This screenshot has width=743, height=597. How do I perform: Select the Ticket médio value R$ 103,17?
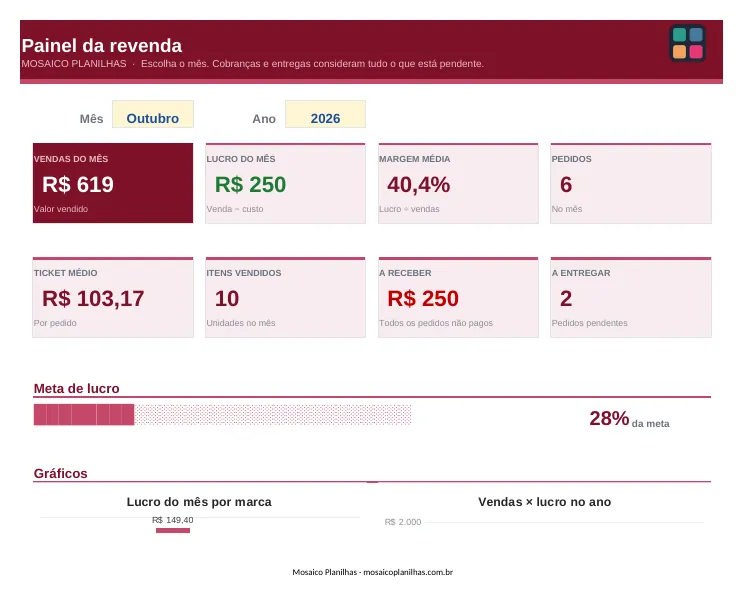click(x=93, y=298)
